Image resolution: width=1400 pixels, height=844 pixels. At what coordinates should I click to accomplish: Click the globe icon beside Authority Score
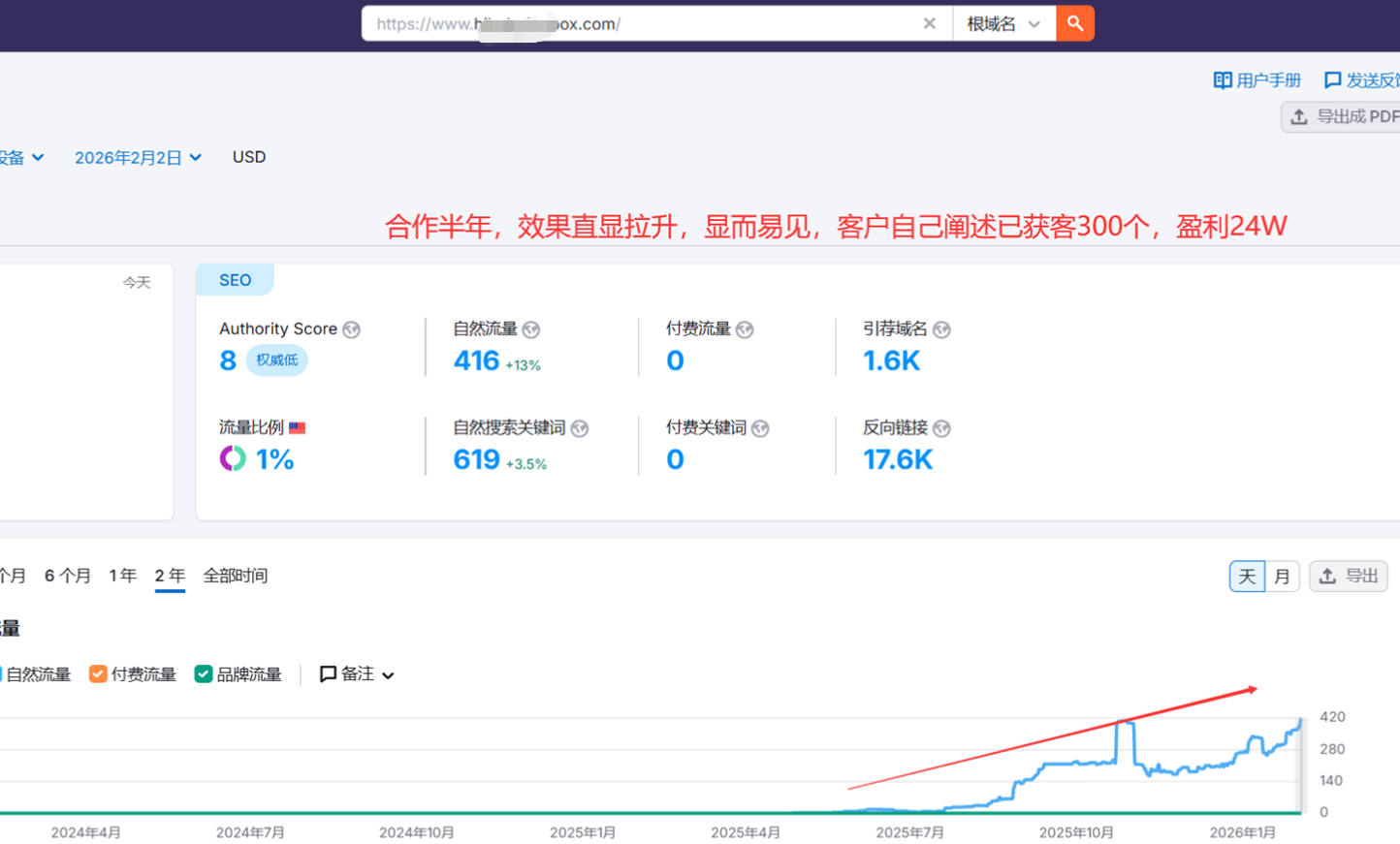pos(352,329)
